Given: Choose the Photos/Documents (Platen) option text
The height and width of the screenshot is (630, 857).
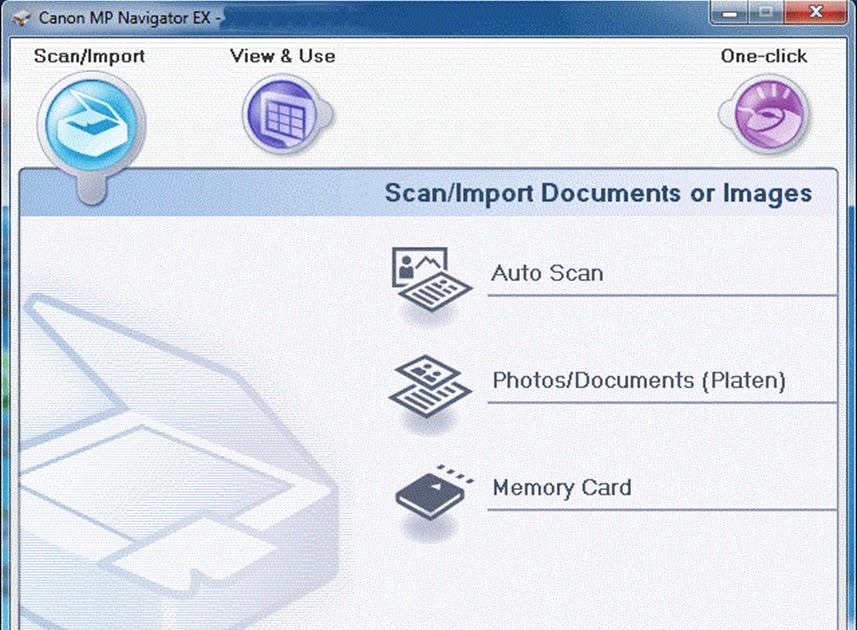Looking at the screenshot, I should tap(639, 380).
